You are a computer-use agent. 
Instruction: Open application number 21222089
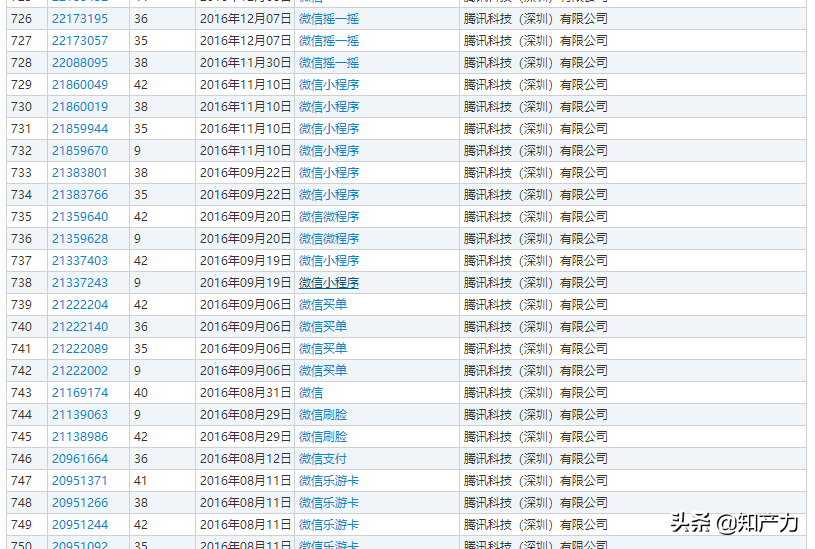[x=80, y=348]
